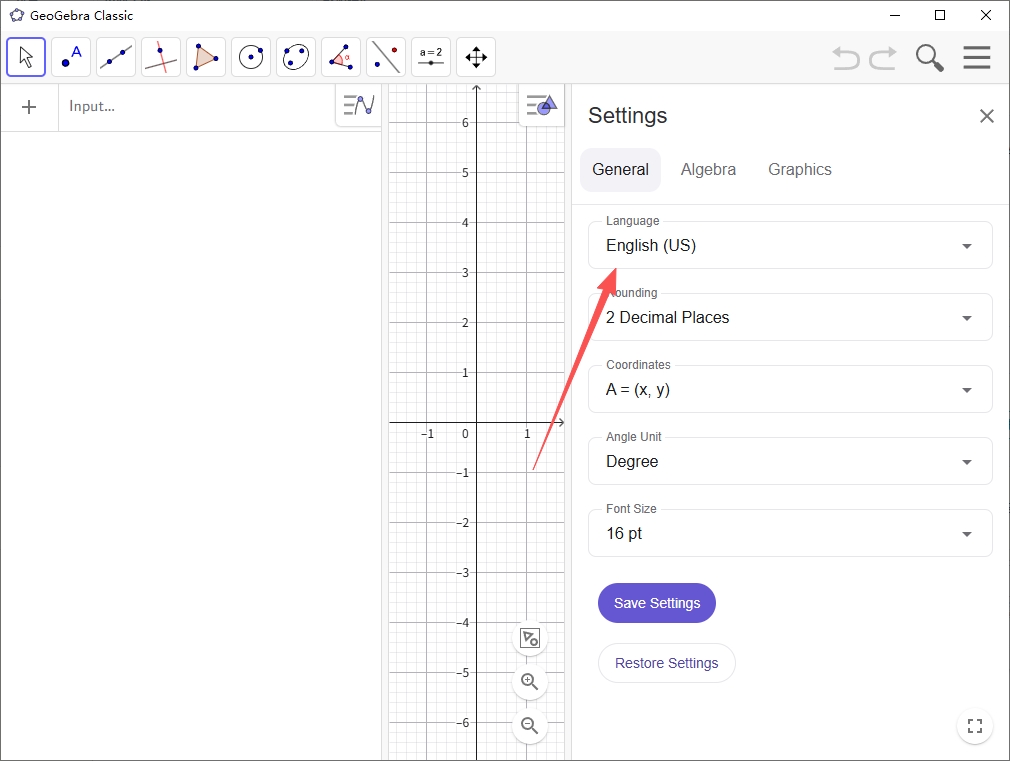Close the GeoGebra Classic window
The width and height of the screenshot is (1010, 761).
[986, 15]
